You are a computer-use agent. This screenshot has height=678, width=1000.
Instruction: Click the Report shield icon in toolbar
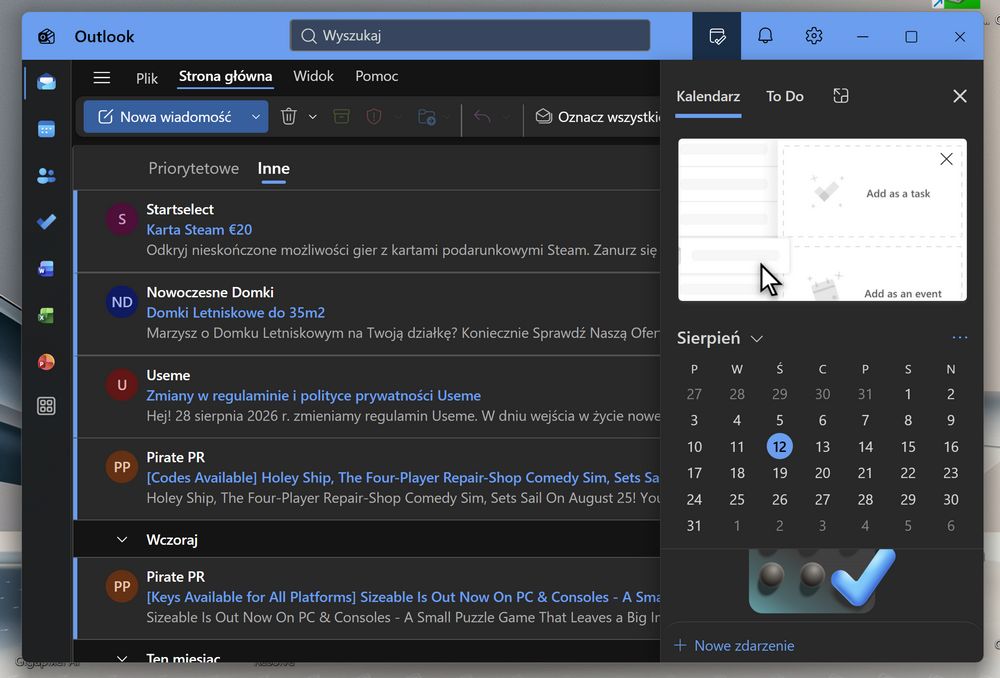pos(374,117)
